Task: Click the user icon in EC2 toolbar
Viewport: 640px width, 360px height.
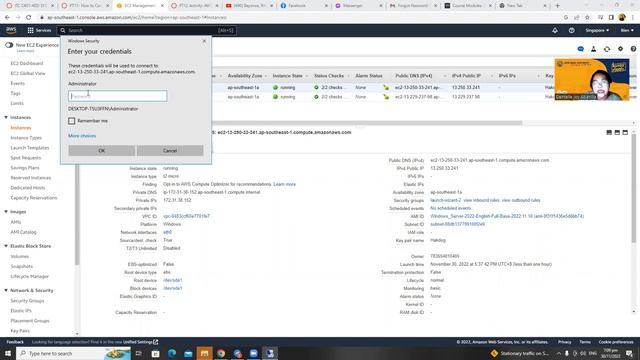Action: pyautogui.click(x=593, y=49)
